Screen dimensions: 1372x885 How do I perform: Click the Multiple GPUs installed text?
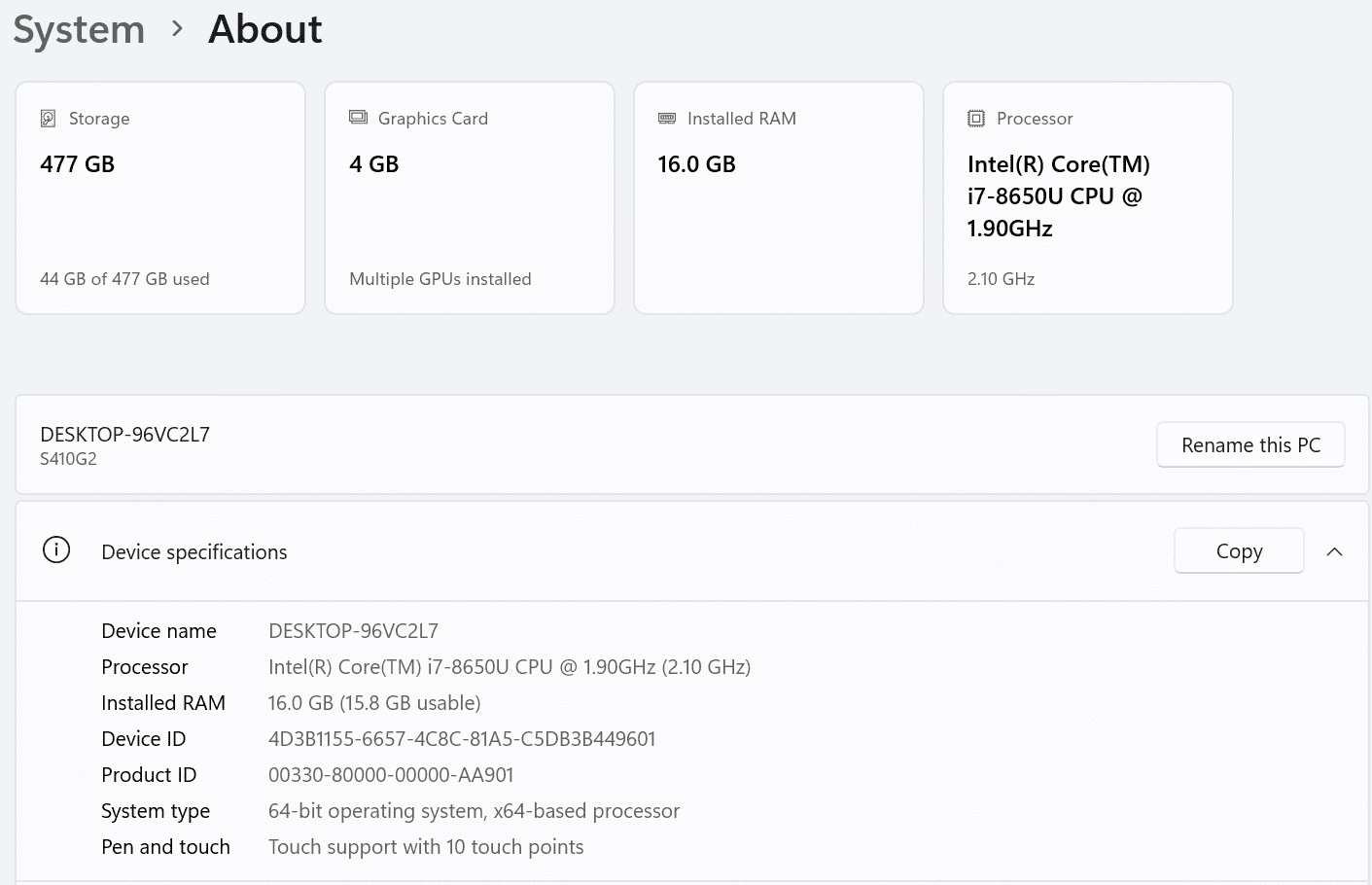tap(440, 279)
